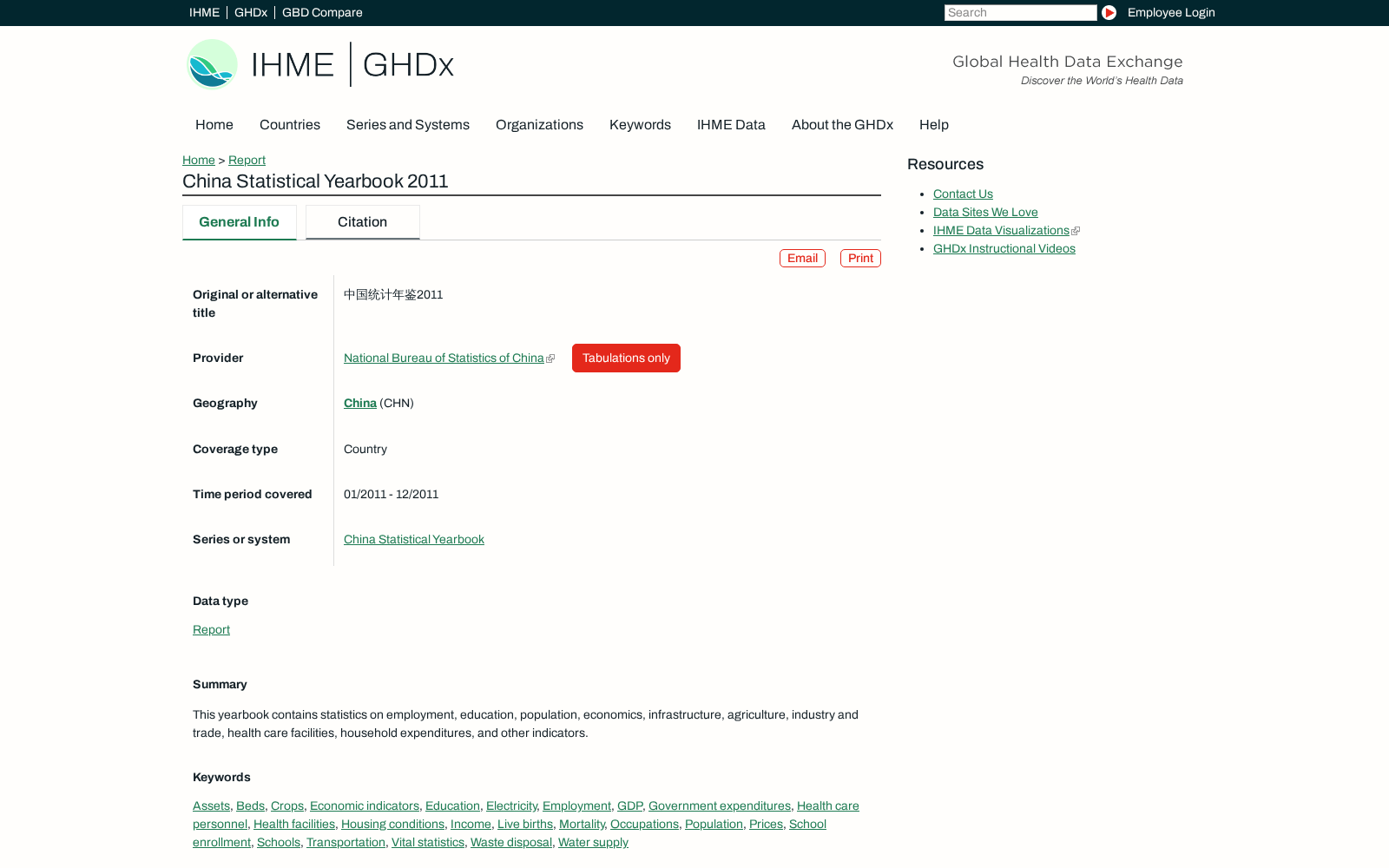Image resolution: width=1389 pixels, height=868 pixels.
Task: Click the Chinese title 中国统计年鉴2011
Action: (393, 294)
